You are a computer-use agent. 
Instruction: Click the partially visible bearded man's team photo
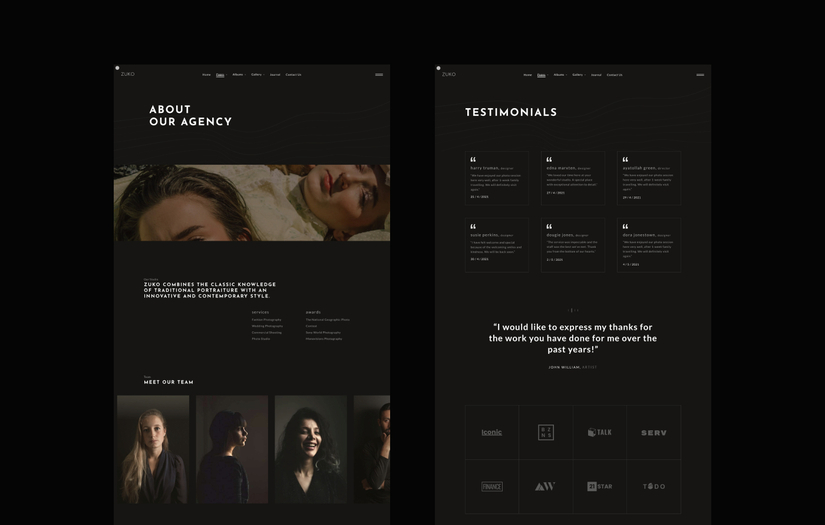point(372,449)
